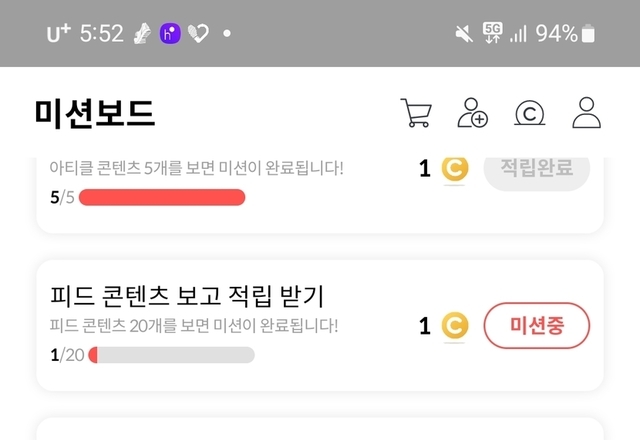Tap the add friend invite icon

471,113
